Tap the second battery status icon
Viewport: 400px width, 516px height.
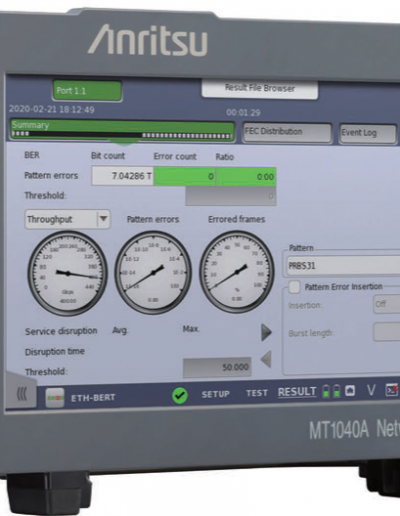(x=337, y=391)
